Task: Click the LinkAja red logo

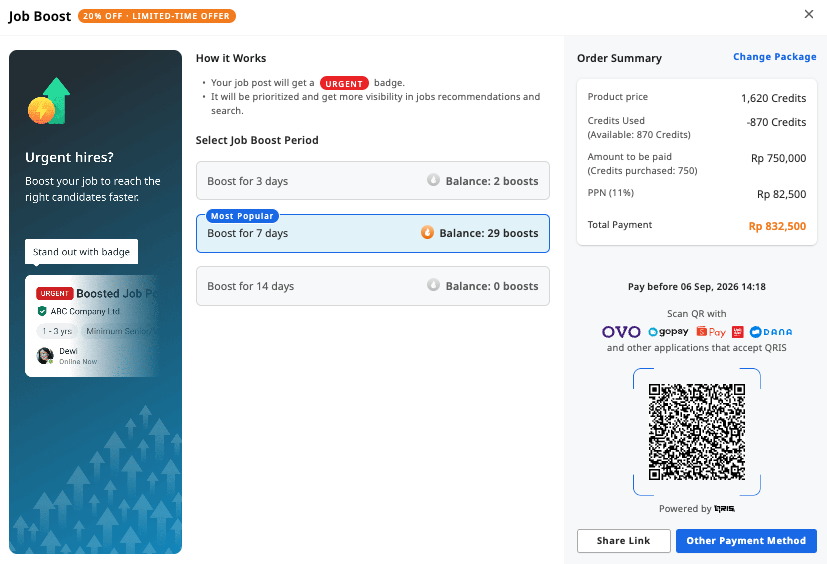Action: (x=738, y=332)
